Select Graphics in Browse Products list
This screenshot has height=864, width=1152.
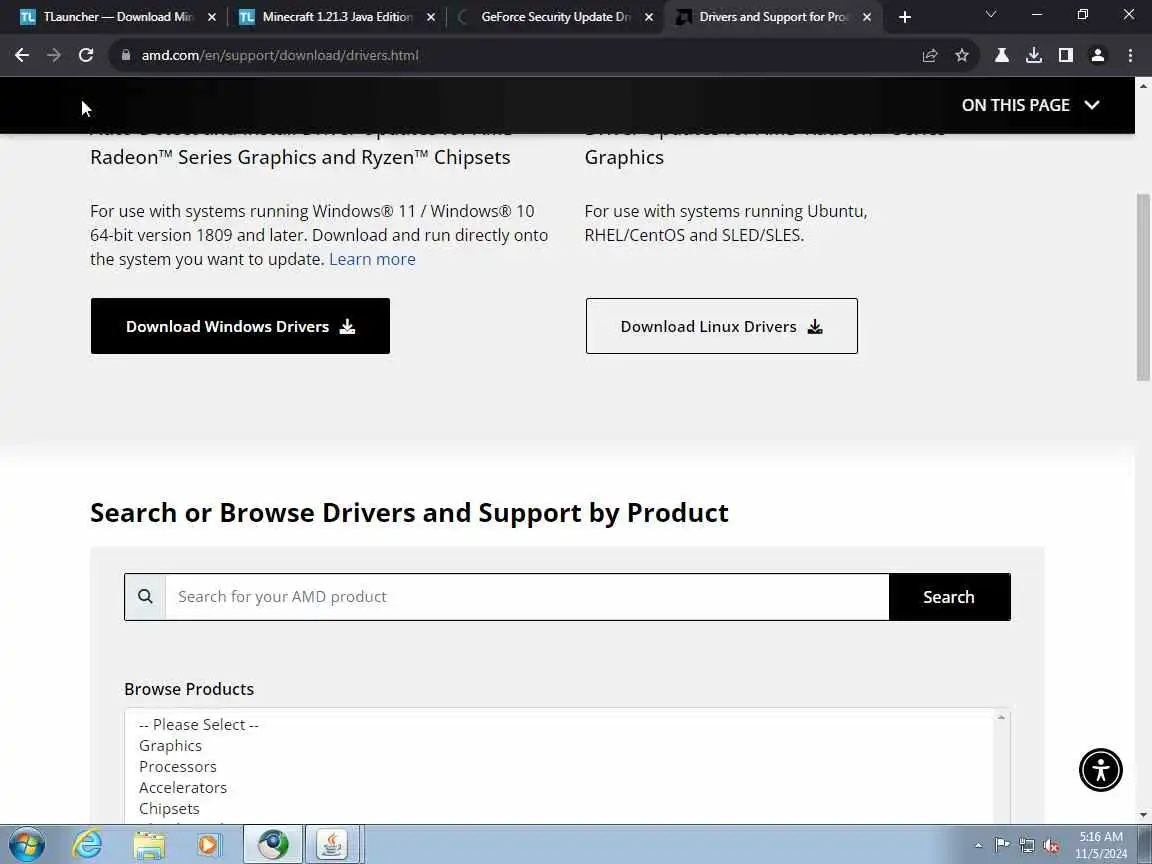point(170,746)
